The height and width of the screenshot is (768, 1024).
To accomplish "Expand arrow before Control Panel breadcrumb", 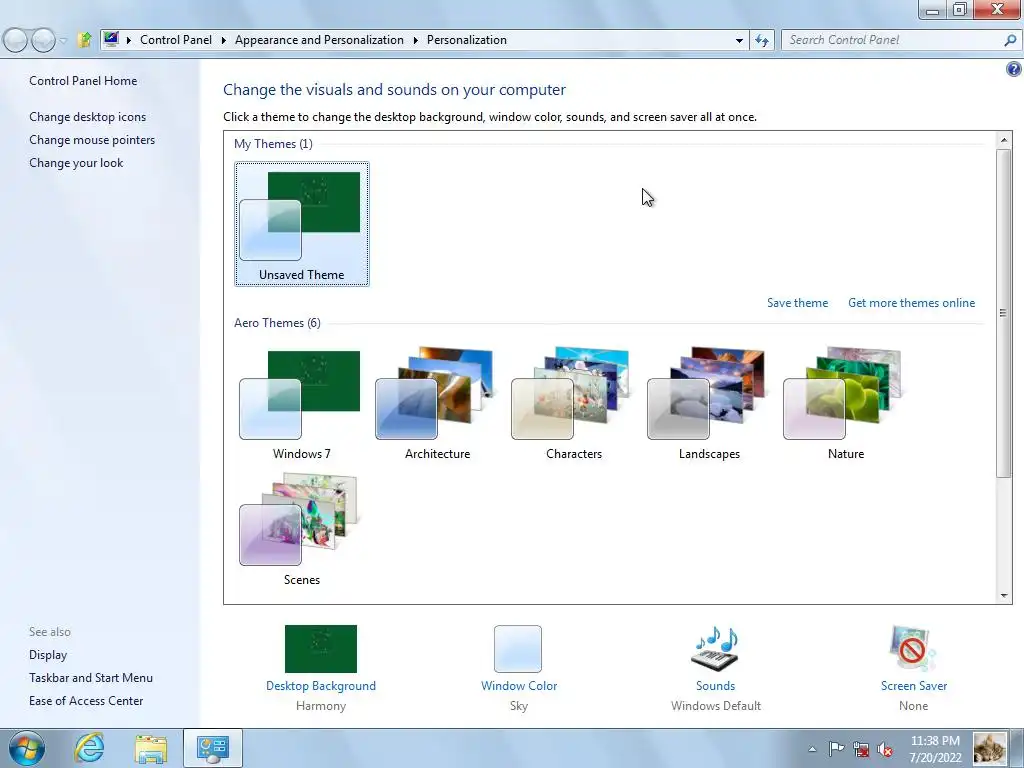I will (x=129, y=40).
